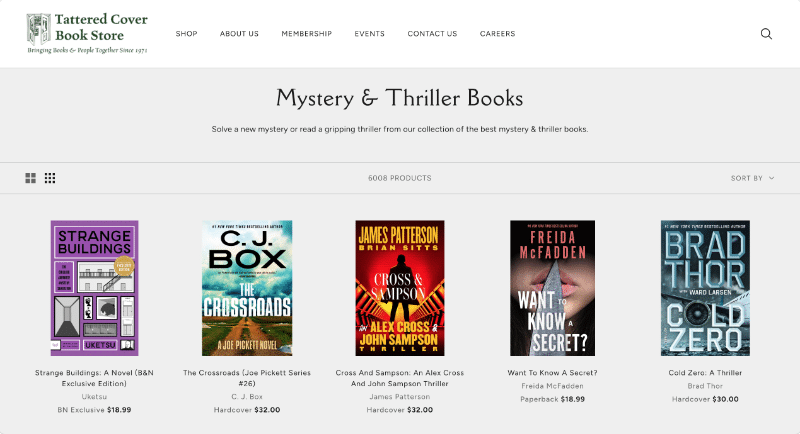Screen dimensions: 800x434
Task: Open the Events page
Action: pyautogui.click(x=369, y=34)
